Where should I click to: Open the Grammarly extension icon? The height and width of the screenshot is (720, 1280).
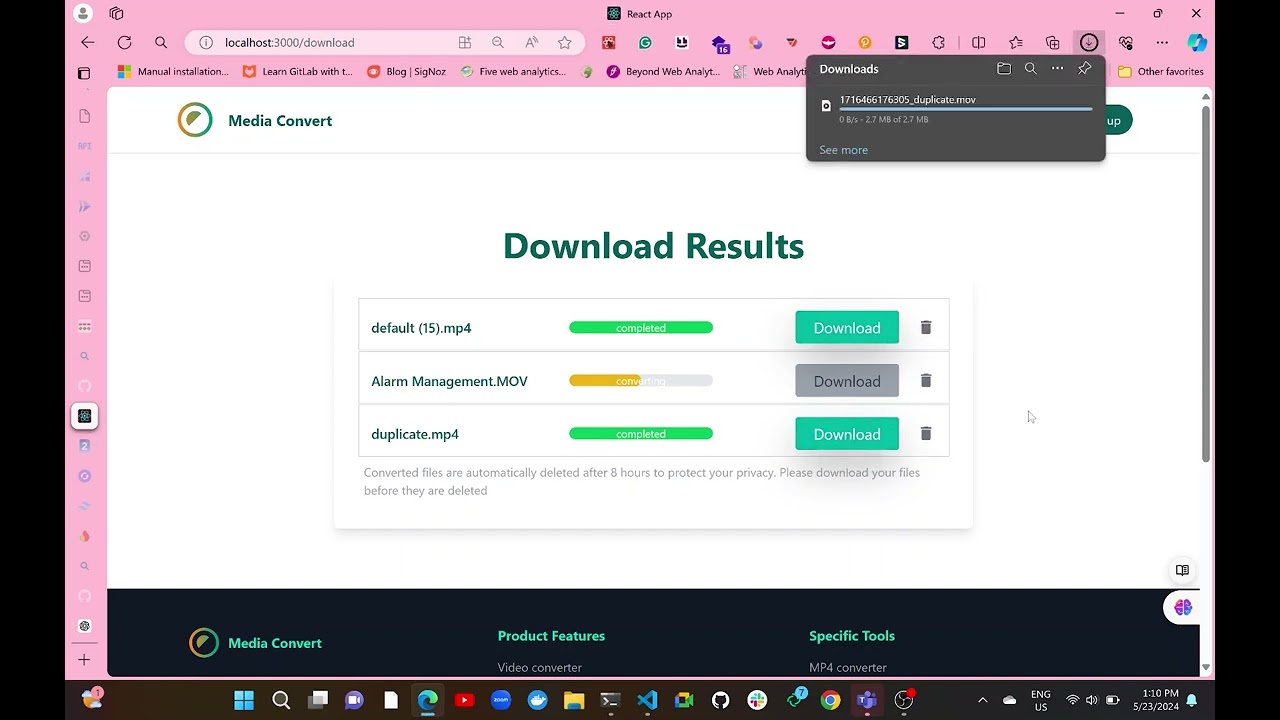click(645, 43)
